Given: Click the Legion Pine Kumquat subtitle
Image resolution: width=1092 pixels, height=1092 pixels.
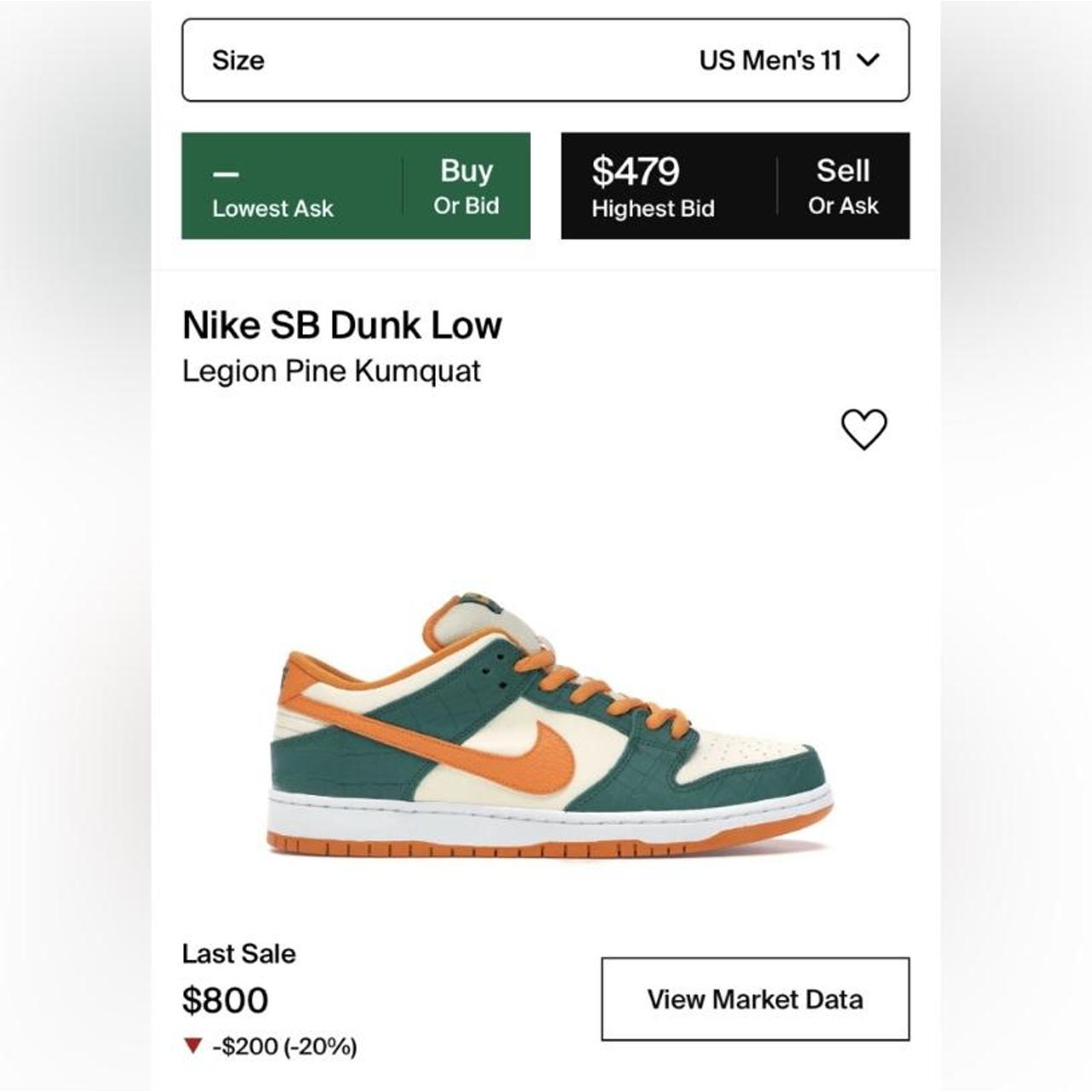Looking at the screenshot, I should point(333,370).
